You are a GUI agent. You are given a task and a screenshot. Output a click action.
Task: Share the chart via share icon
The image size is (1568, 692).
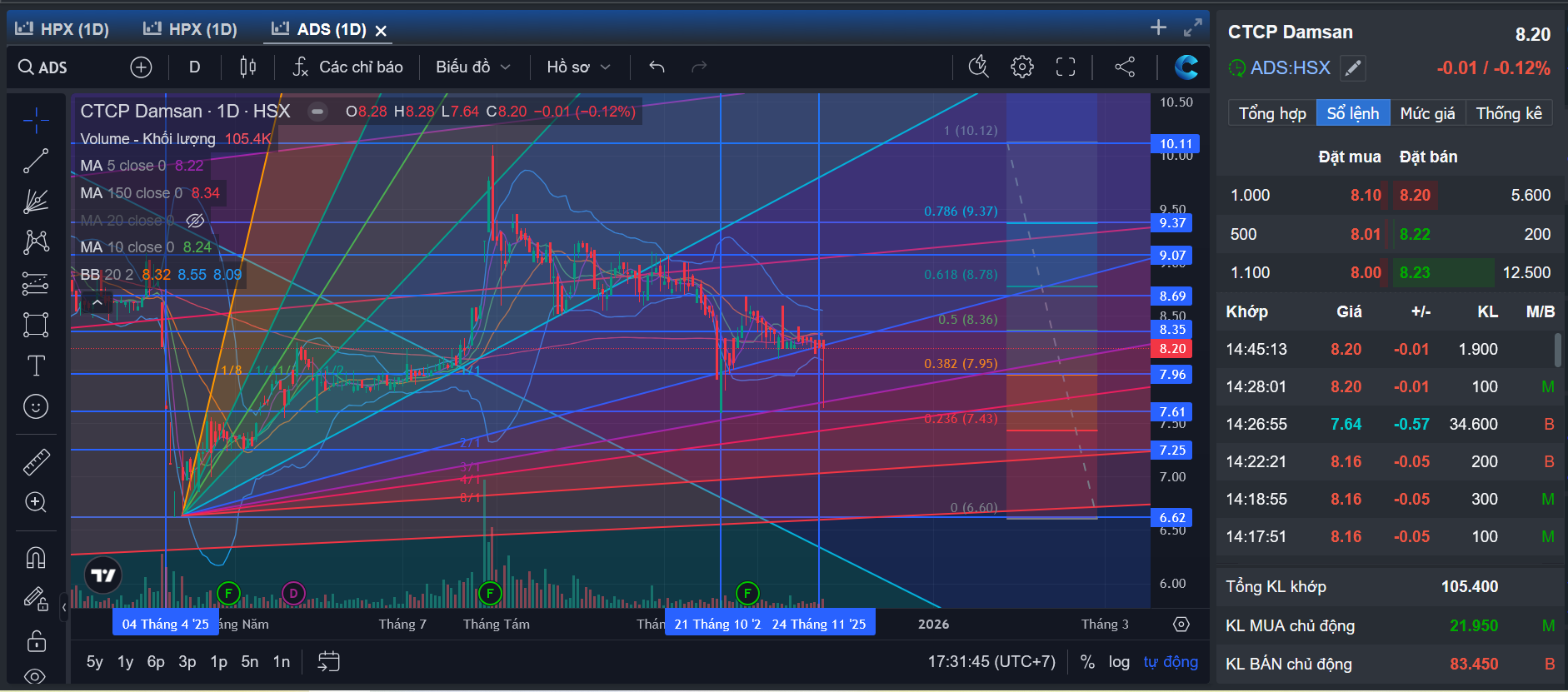pos(1125,67)
